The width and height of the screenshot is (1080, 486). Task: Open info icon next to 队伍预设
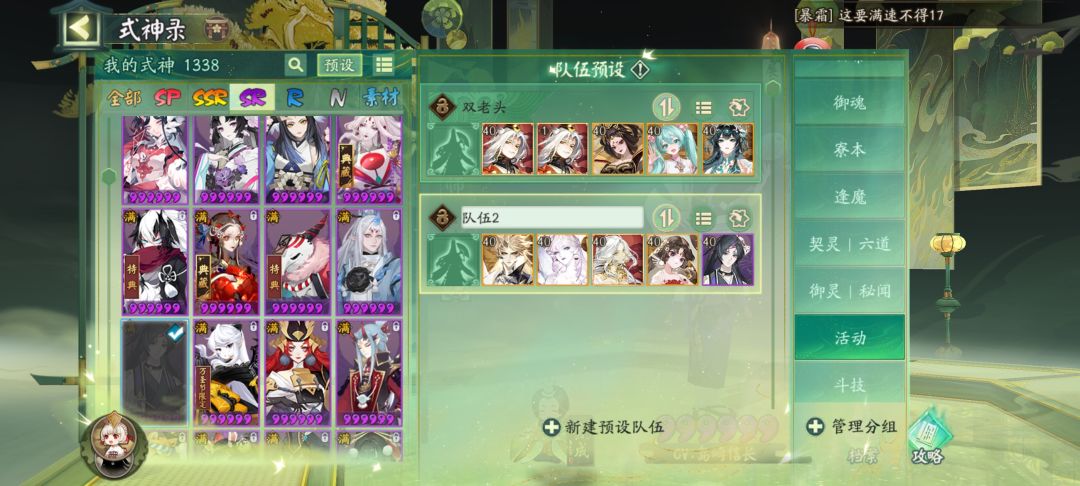click(641, 70)
